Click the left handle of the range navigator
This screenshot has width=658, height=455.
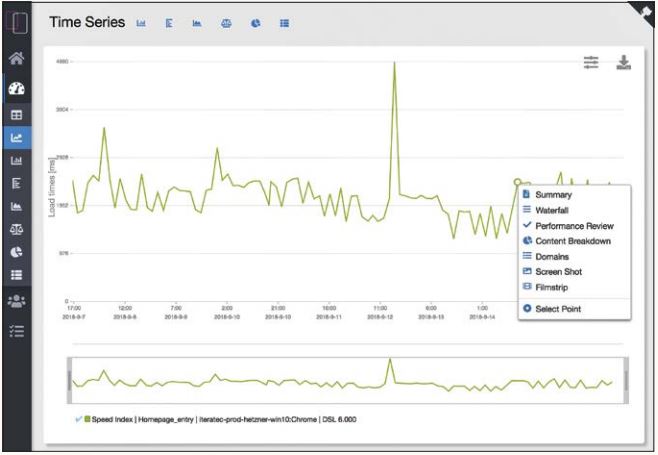(70, 380)
